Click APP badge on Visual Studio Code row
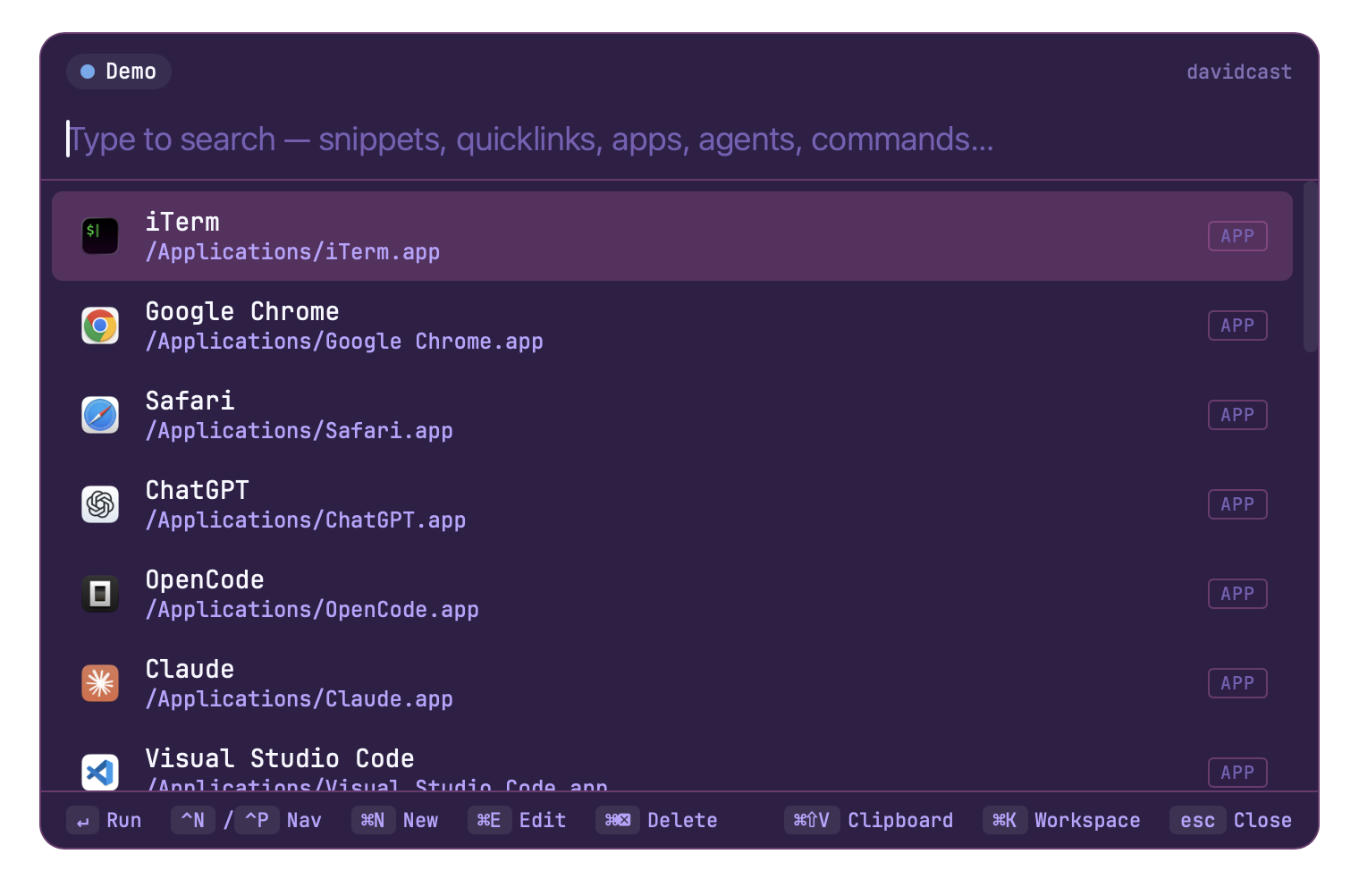Viewport: 1359px width, 896px height. click(x=1237, y=773)
